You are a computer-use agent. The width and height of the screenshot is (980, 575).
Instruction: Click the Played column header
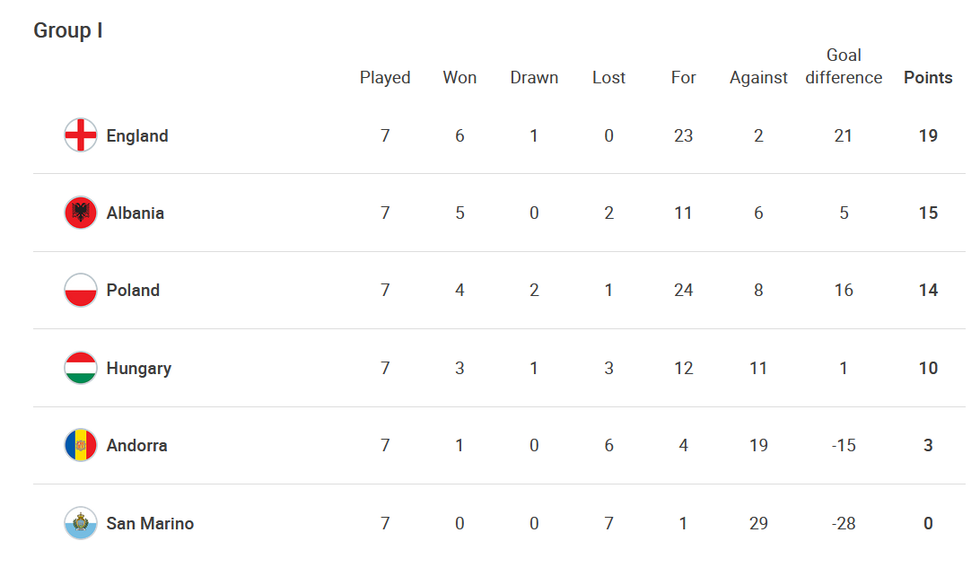click(x=385, y=77)
